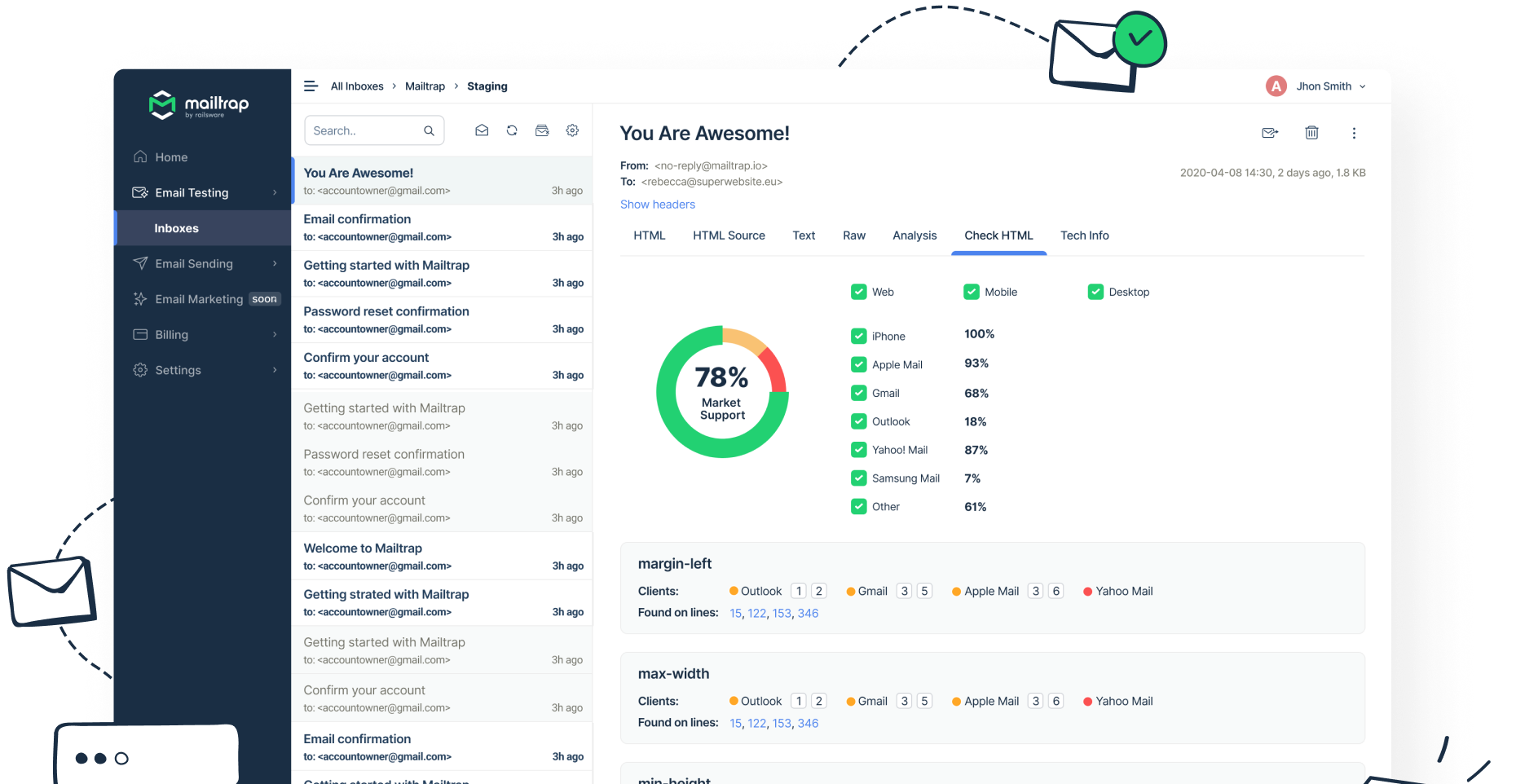Image resolution: width=1516 pixels, height=784 pixels.
Task: Open the three-dot more options menu
Action: tap(1354, 133)
